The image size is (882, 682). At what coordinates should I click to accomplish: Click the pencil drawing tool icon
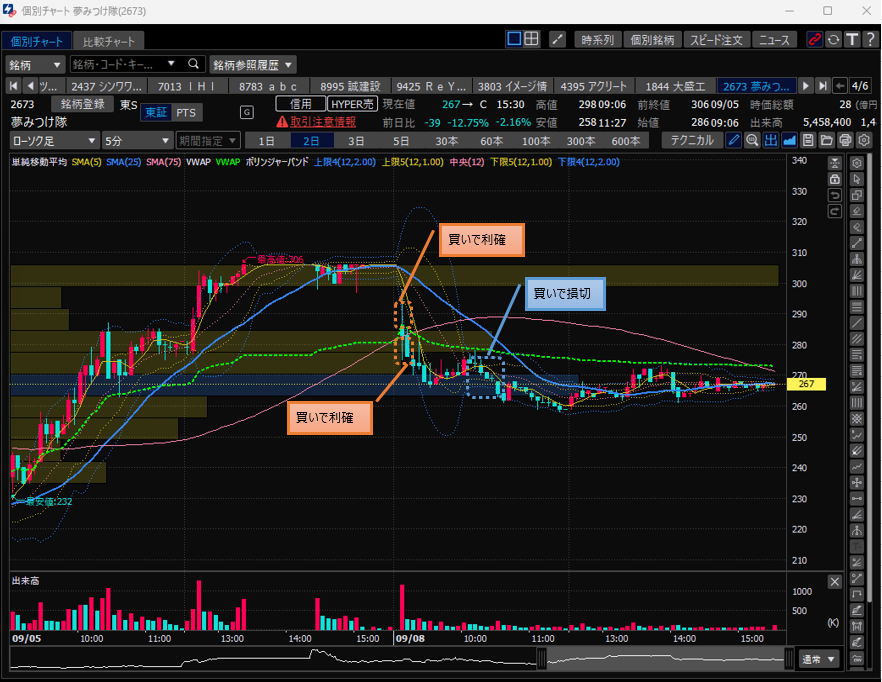pos(733,141)
